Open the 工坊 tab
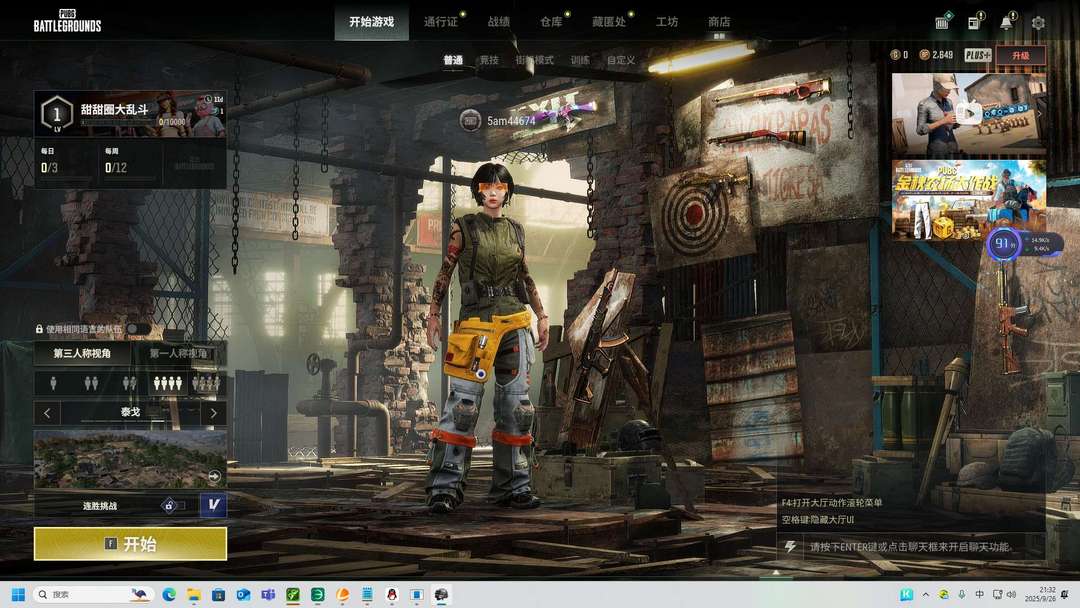The height and width of the screenshot is (608, 1080). coord(667,22)
